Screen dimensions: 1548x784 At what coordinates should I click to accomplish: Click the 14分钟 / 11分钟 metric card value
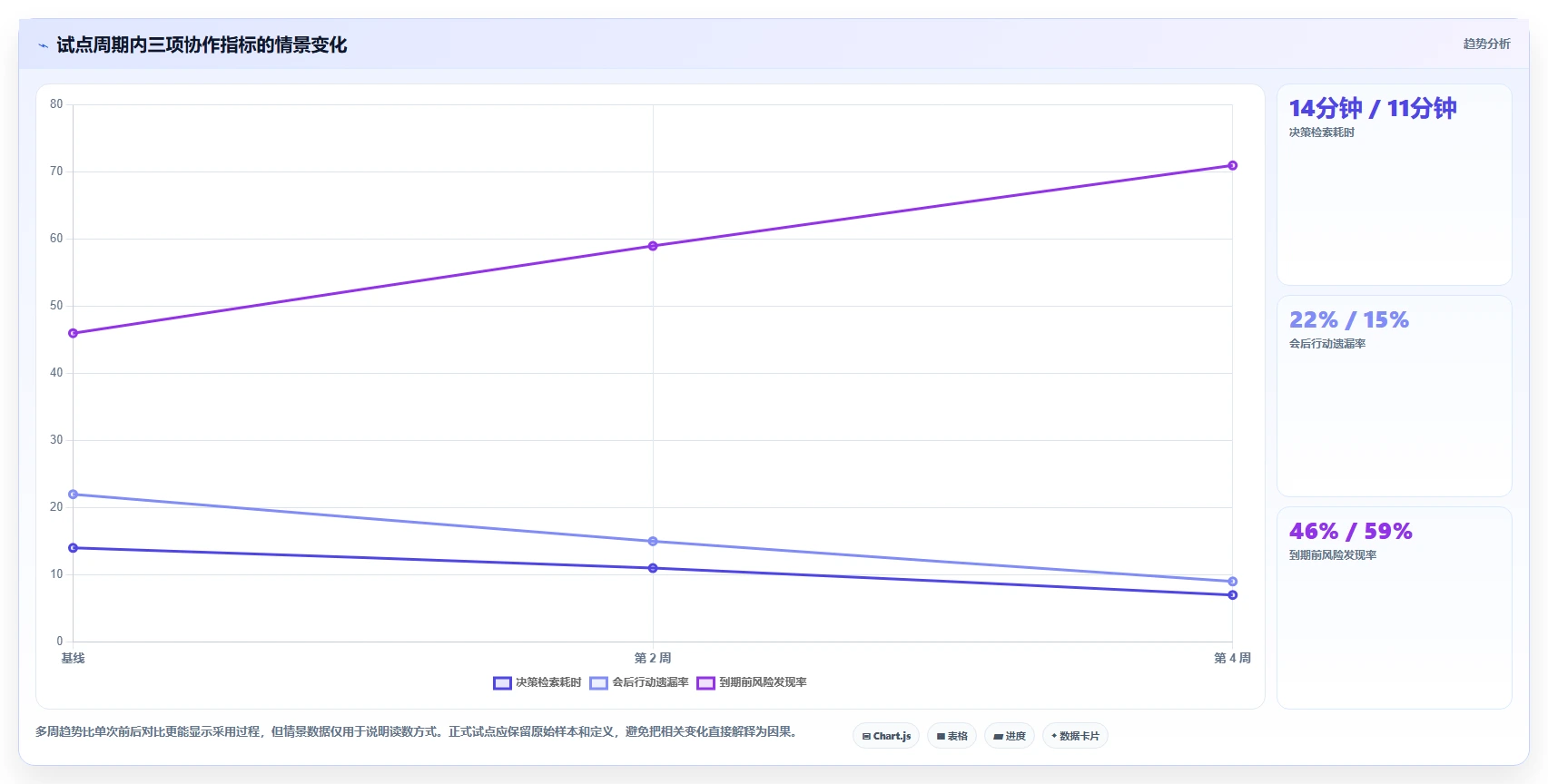click(x=1373, y=109)
